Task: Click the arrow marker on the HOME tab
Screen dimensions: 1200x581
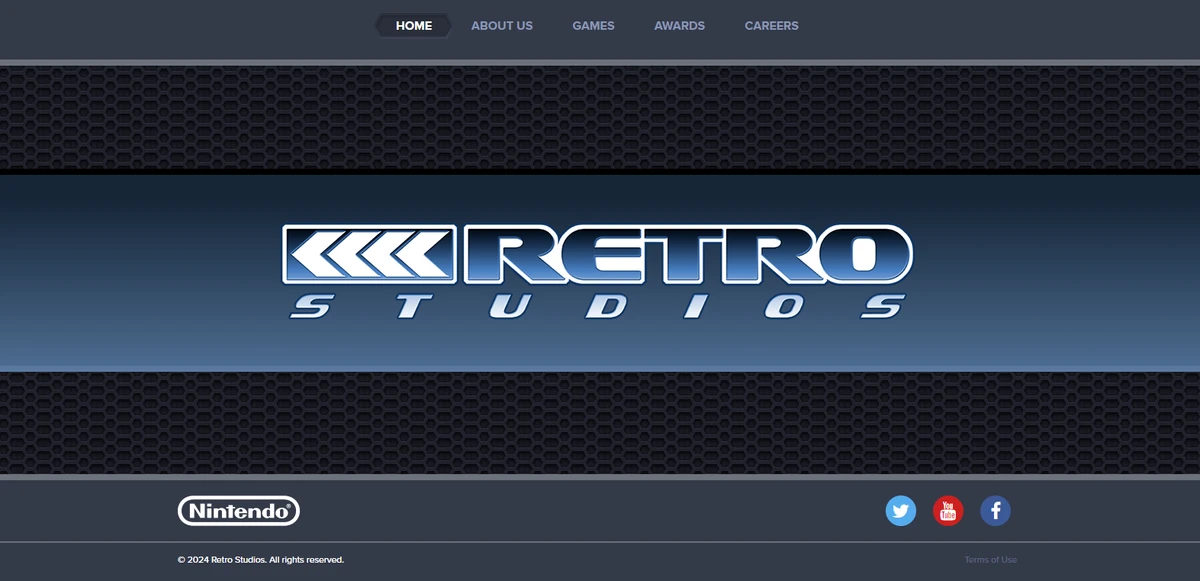Action: click(x=447, y=25)
